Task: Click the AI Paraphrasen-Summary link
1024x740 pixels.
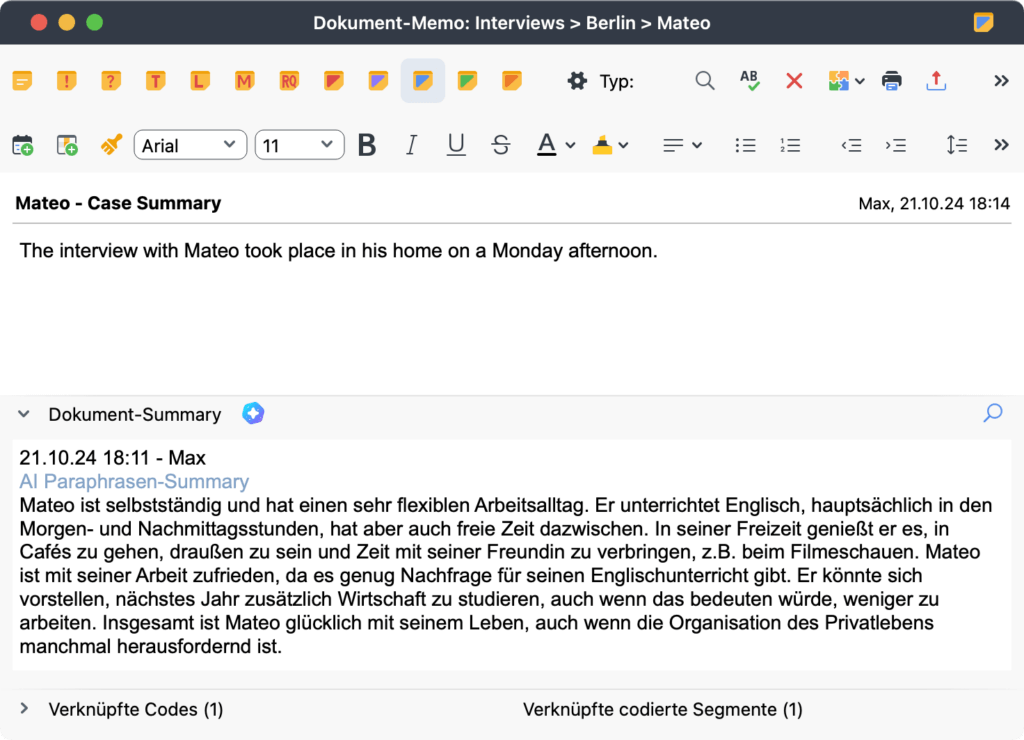Action: (134, 482)
